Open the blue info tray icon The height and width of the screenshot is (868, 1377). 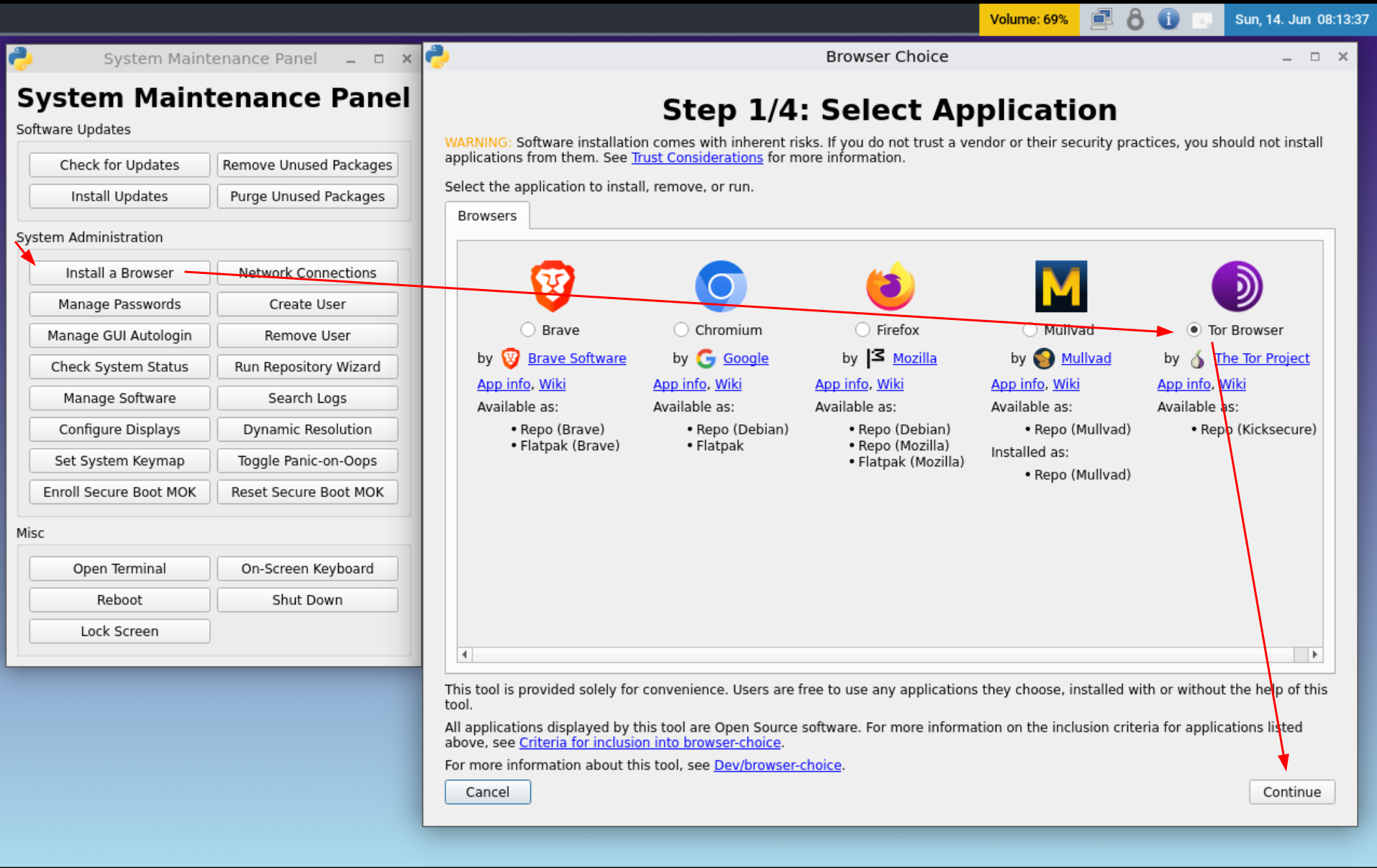1168,19
